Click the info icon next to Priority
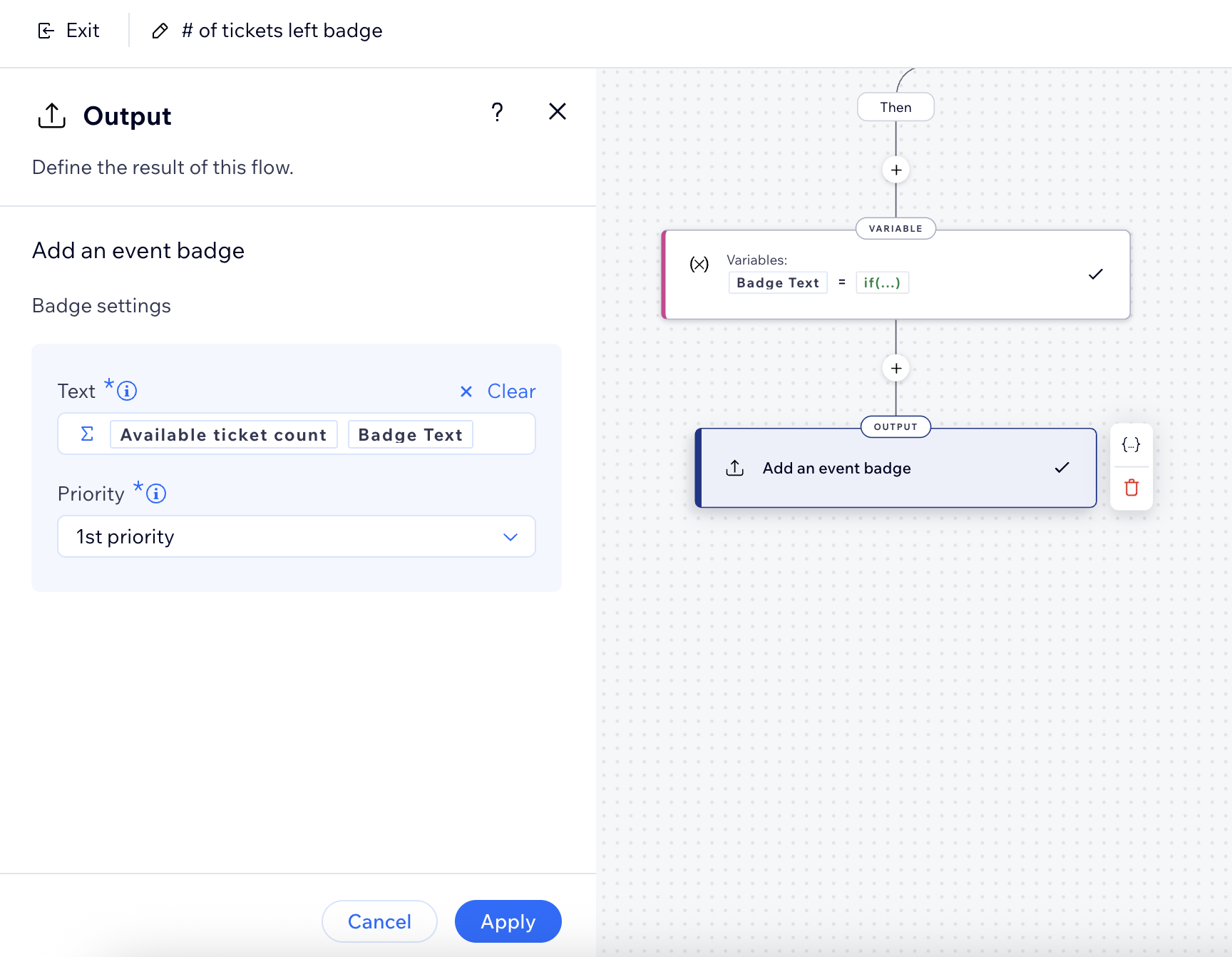1232x957 pixels. [156, 493]
